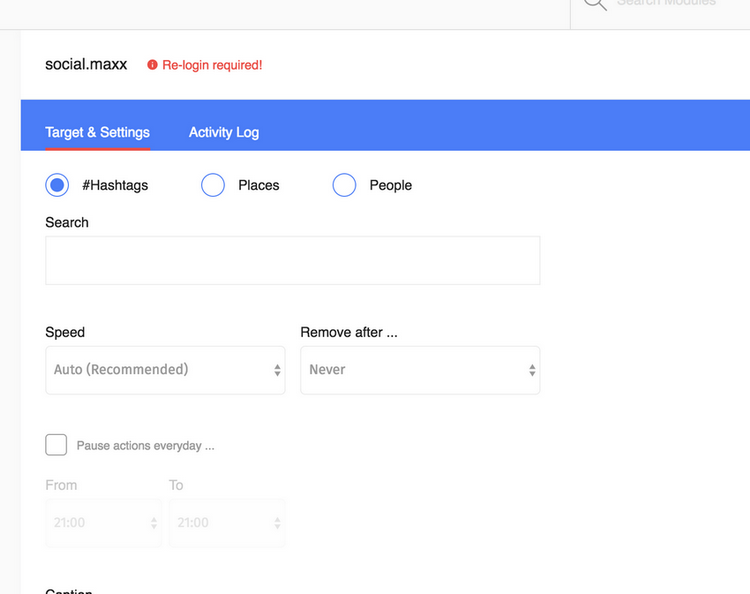Click the Speed label

[65, 332]
